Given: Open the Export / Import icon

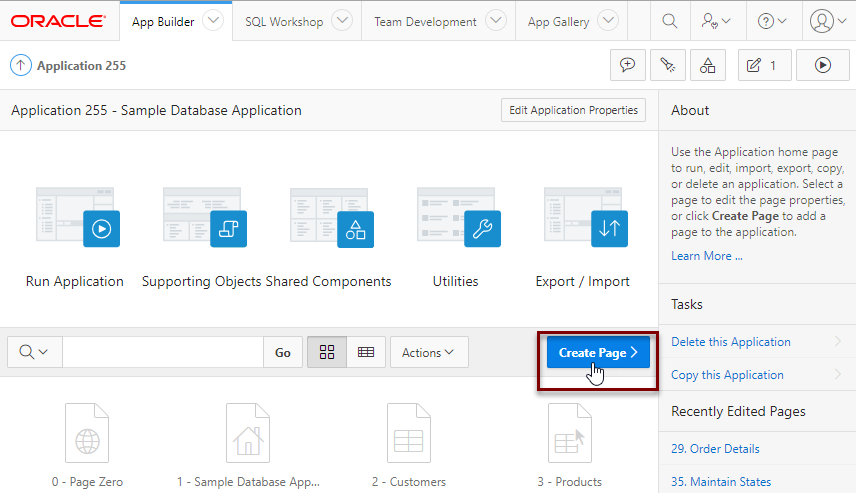Looking at the screenshot, I should click(586, 217).
